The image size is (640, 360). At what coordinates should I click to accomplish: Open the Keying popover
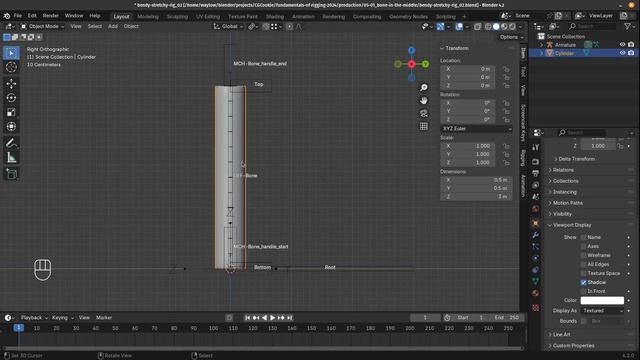click(x=62, y=318)
